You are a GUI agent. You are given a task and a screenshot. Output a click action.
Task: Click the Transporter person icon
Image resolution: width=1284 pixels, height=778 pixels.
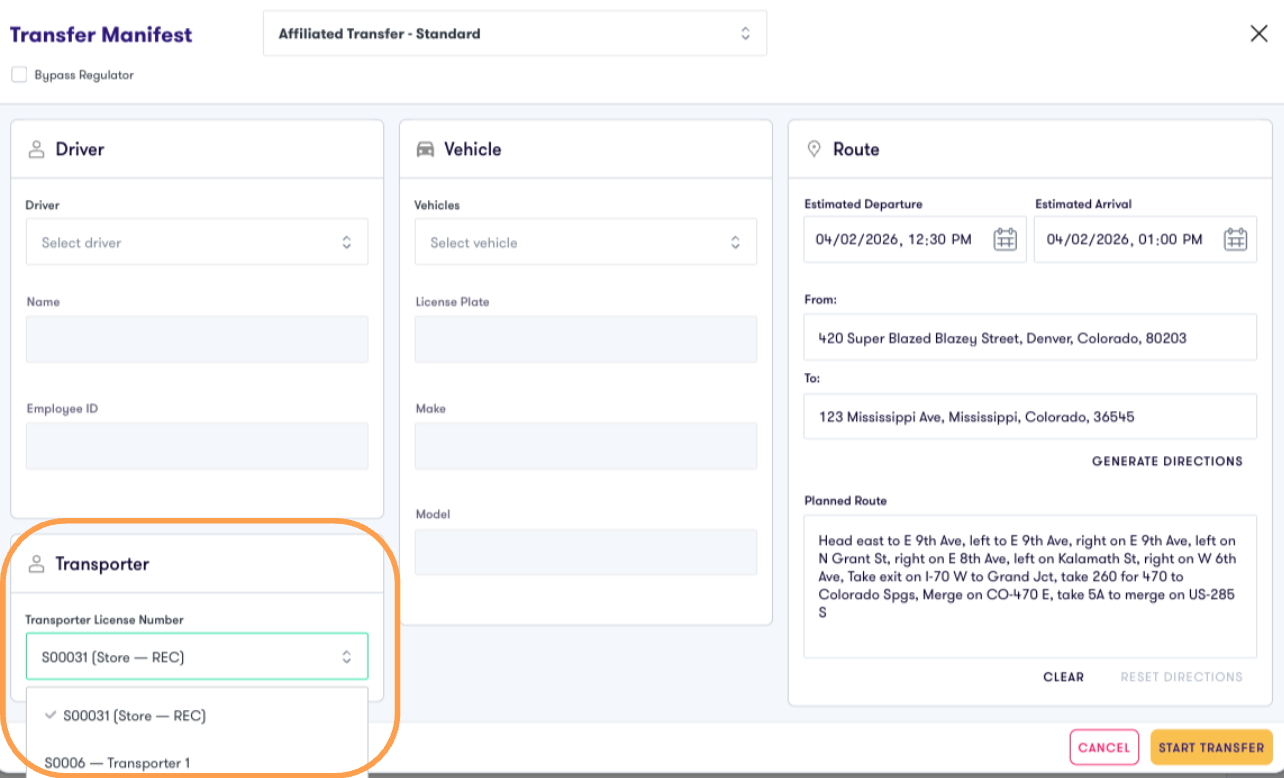(37, 564)
